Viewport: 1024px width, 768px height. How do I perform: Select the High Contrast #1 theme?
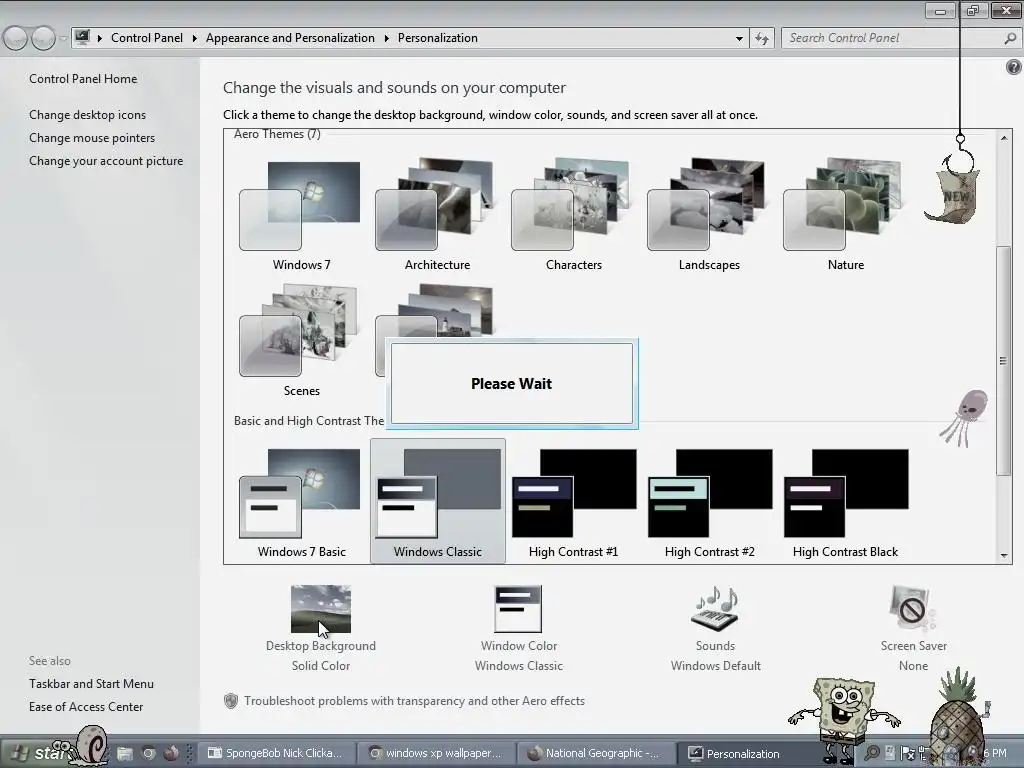coord(573,502)
